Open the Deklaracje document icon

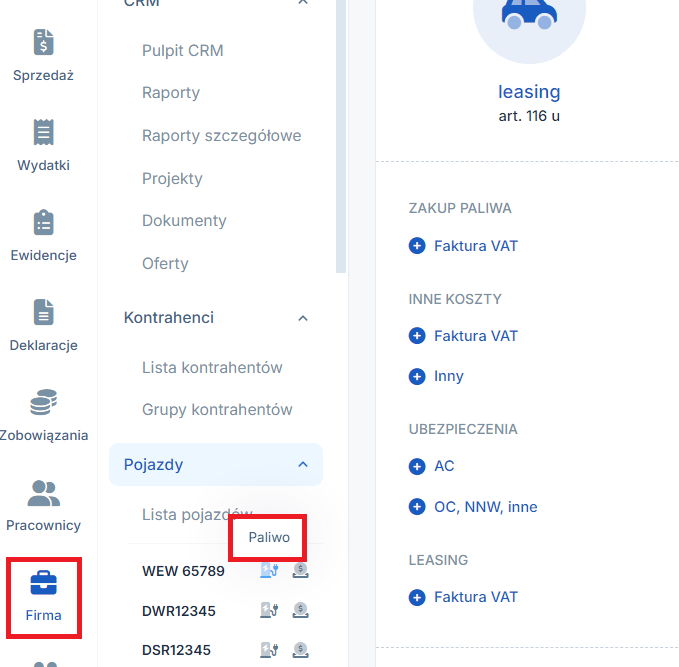click(x=43, y=312)
